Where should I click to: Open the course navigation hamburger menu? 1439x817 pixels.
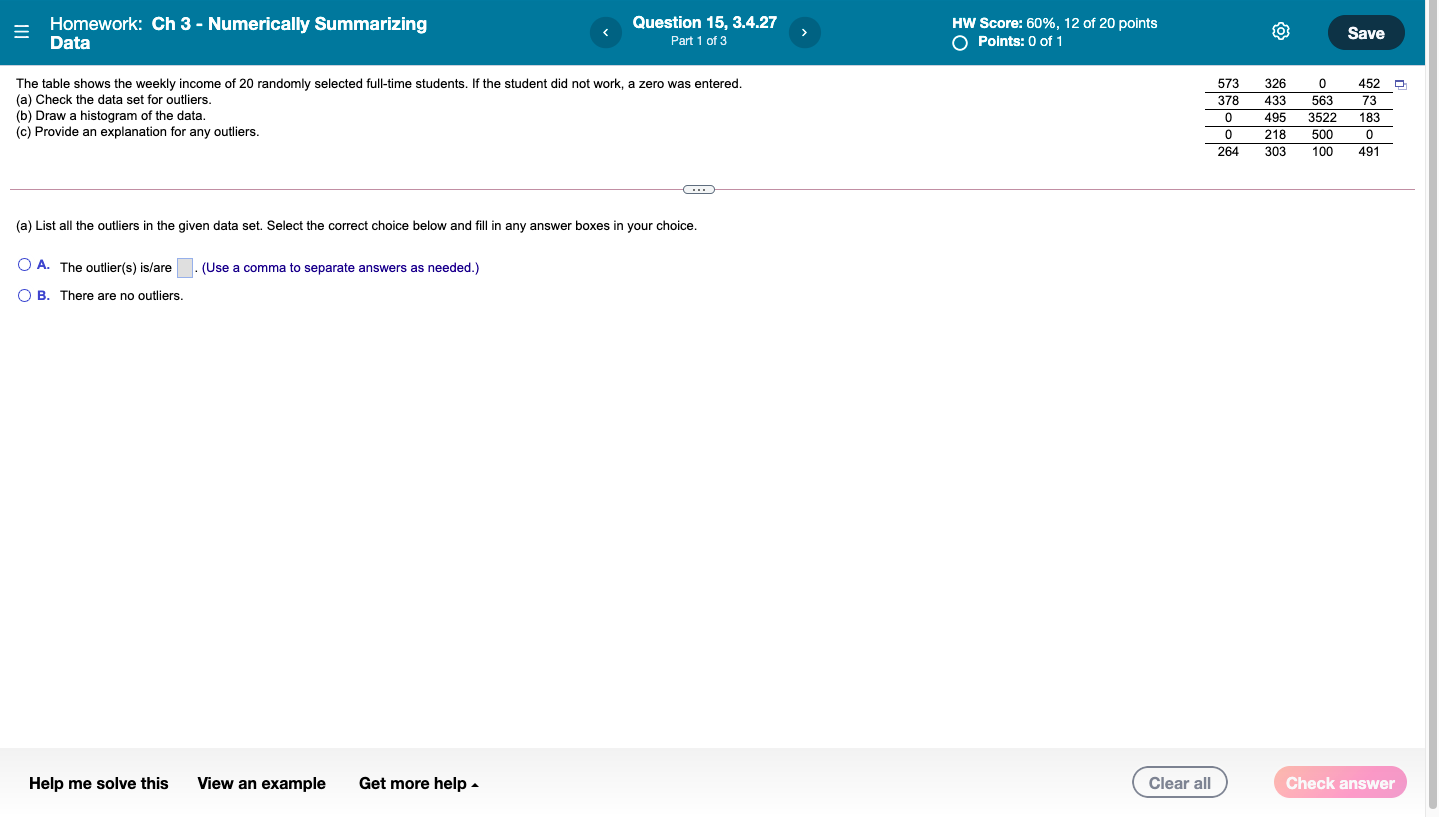point(22,31)
